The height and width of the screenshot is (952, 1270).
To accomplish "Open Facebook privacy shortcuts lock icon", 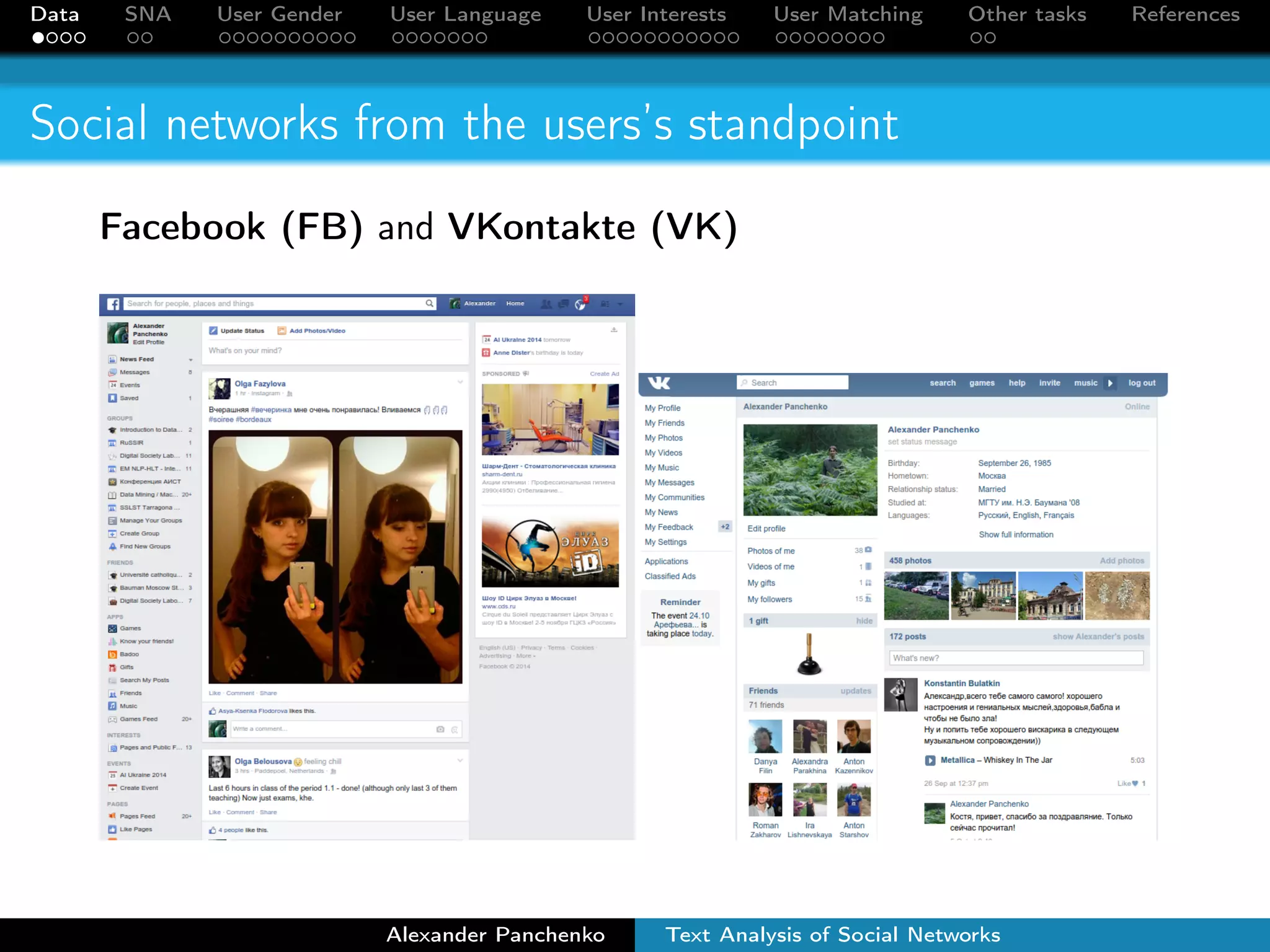I will click(x=605, y=304).
